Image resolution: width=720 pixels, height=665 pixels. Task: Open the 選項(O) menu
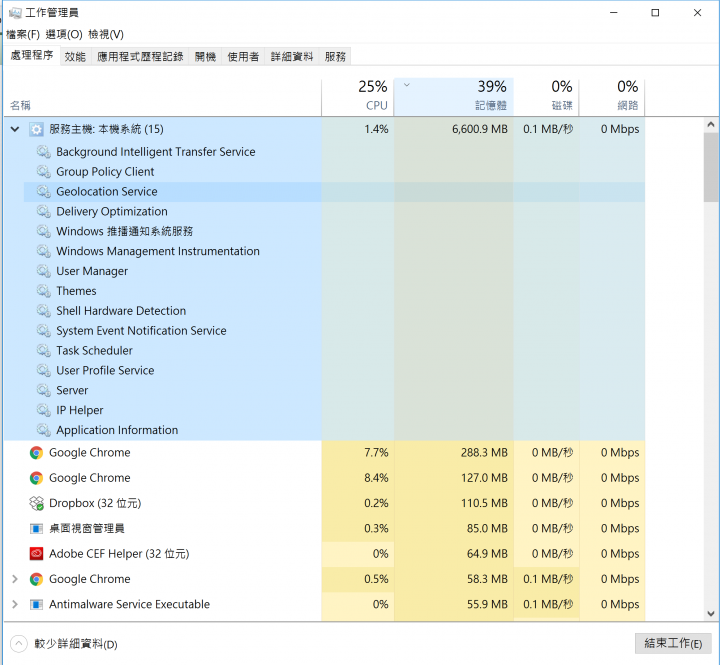[64, 34]
